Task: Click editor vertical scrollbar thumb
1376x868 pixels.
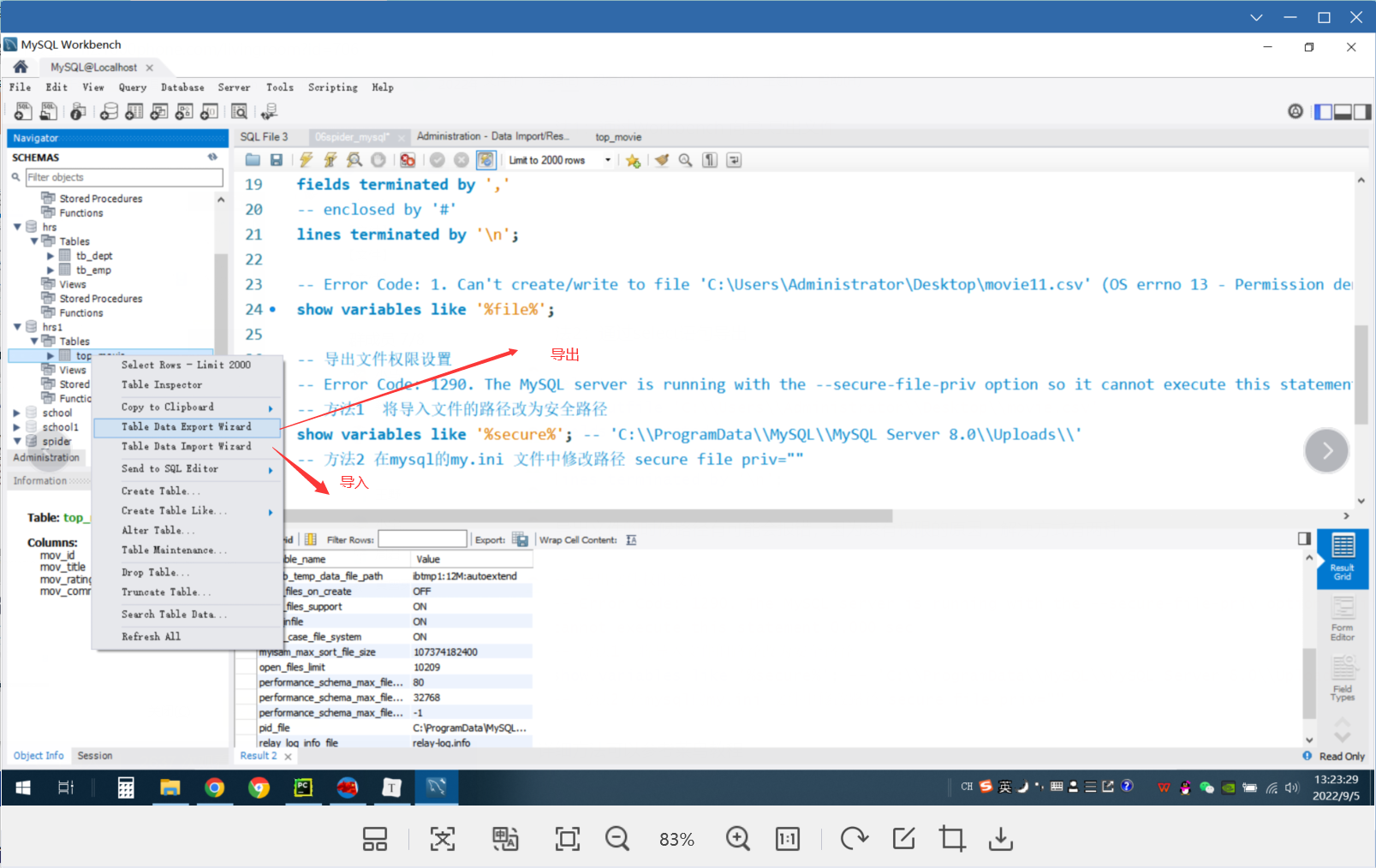Action: [1361, 374]
